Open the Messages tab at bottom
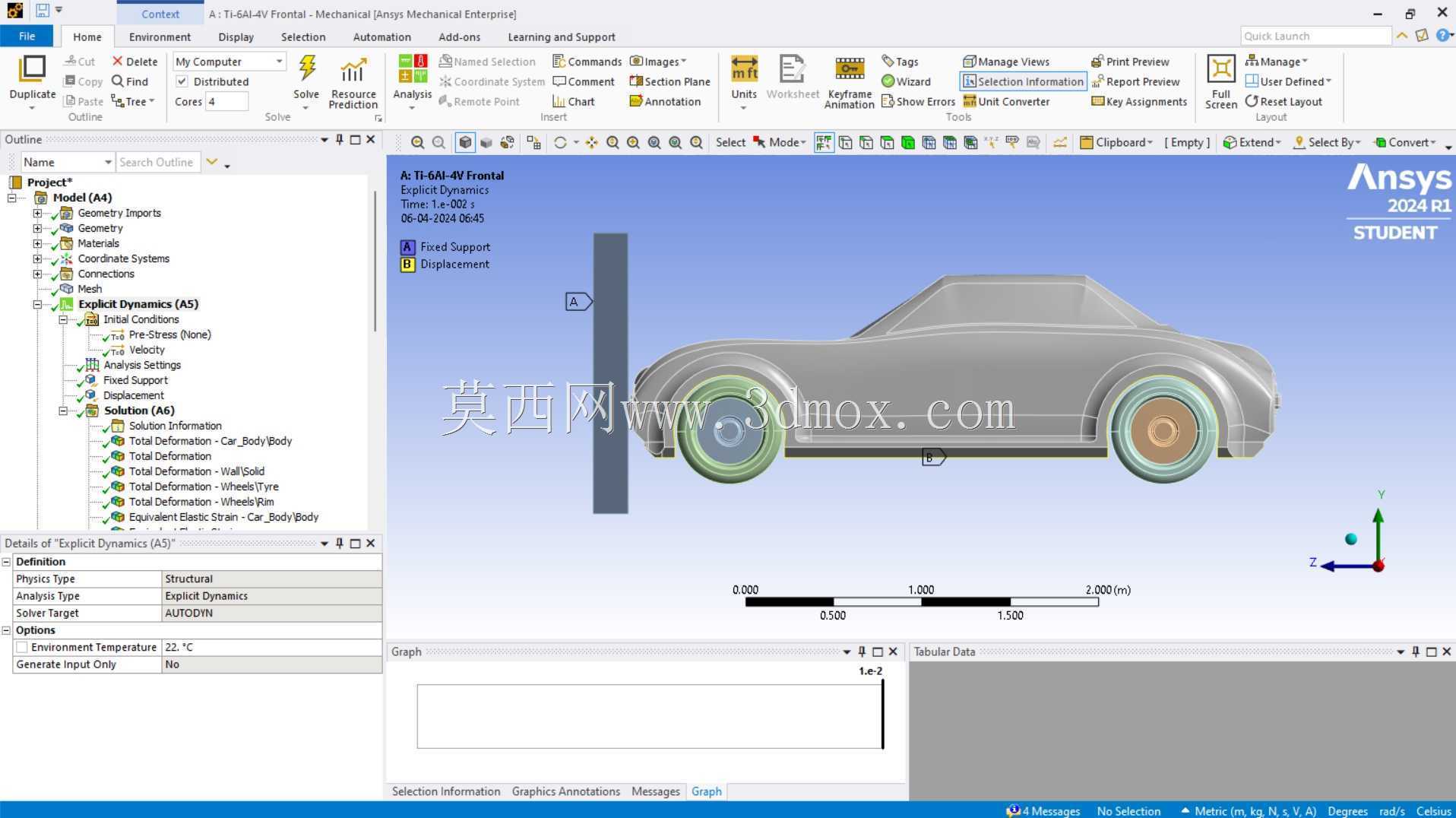Image resolution: width=1456 pixels, height=818 pixels. (655, 791)
